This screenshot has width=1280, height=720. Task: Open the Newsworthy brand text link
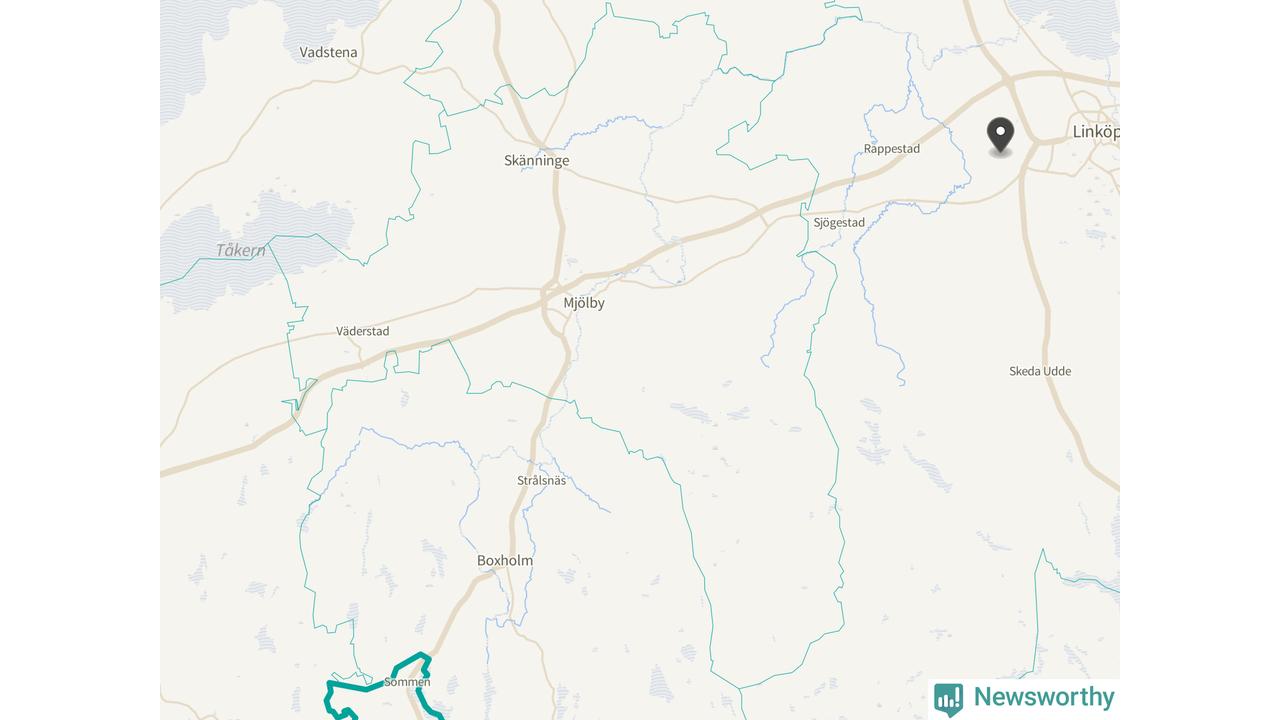[1044, 697]
